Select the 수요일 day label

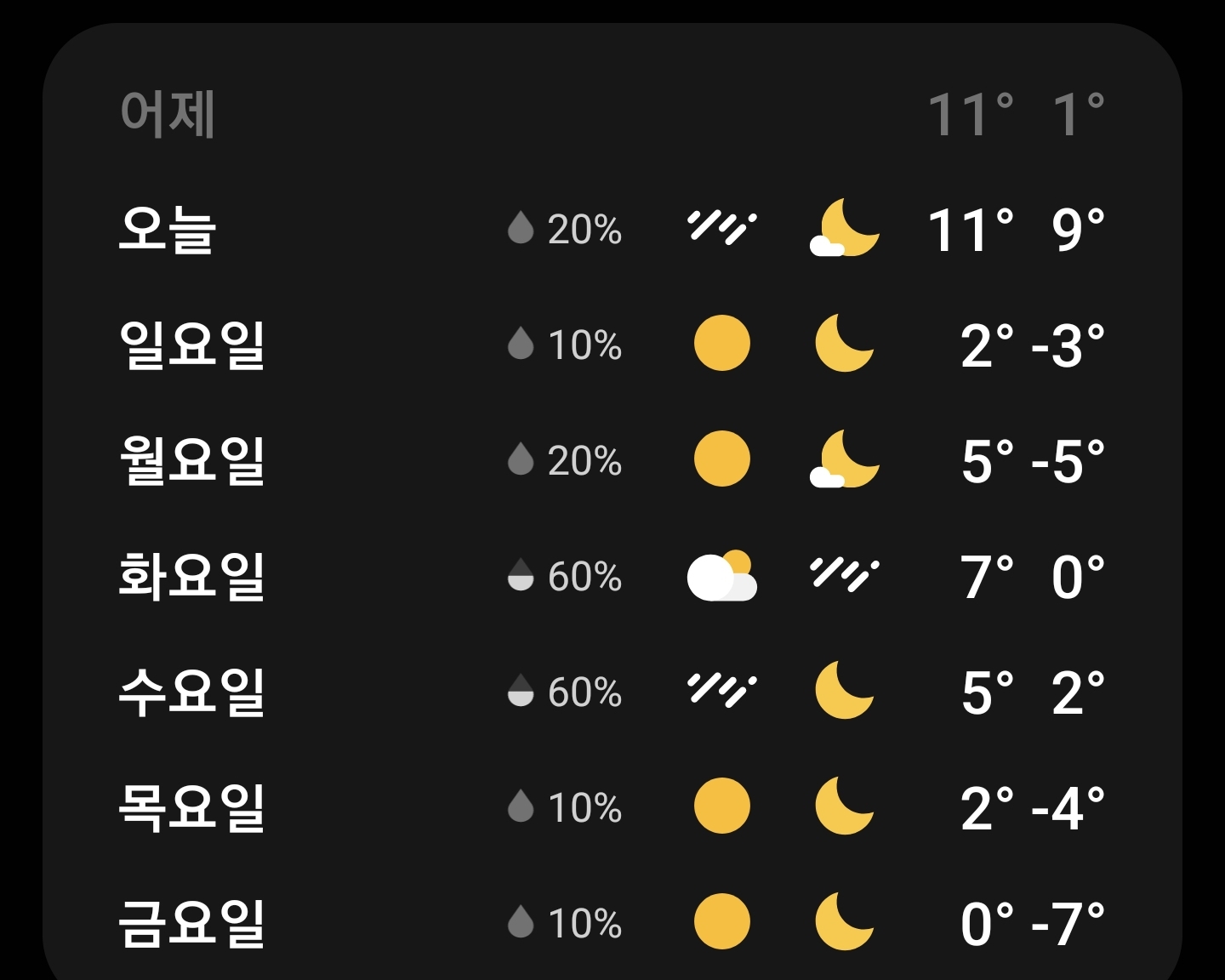click(191, 692)
